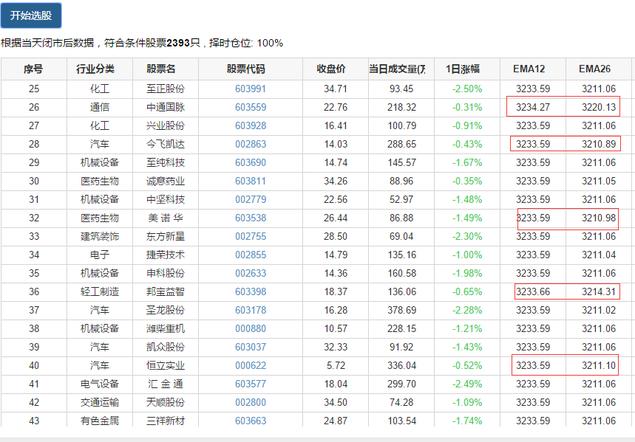Screen dimensions: 635x442
Task: Open stock code link 603538
Action: [250, 217]
